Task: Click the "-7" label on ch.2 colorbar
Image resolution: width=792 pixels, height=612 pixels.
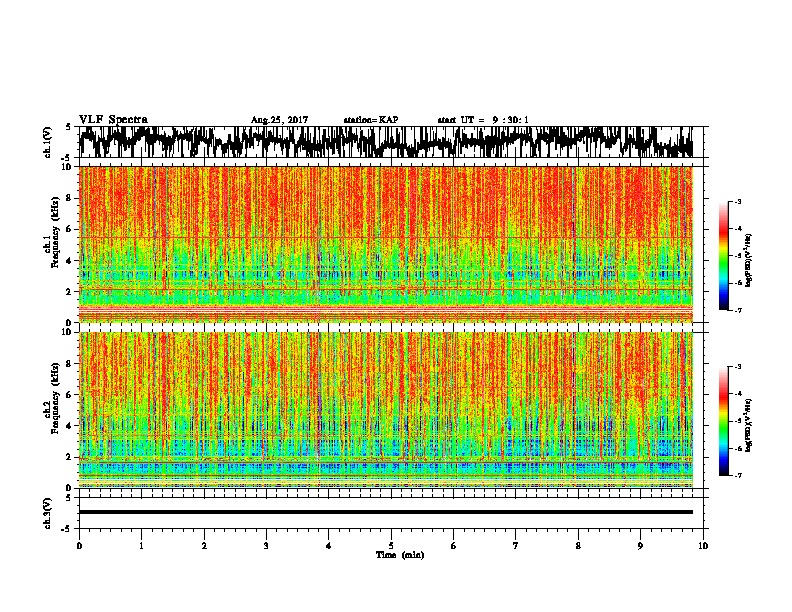Action: point(737,475)
